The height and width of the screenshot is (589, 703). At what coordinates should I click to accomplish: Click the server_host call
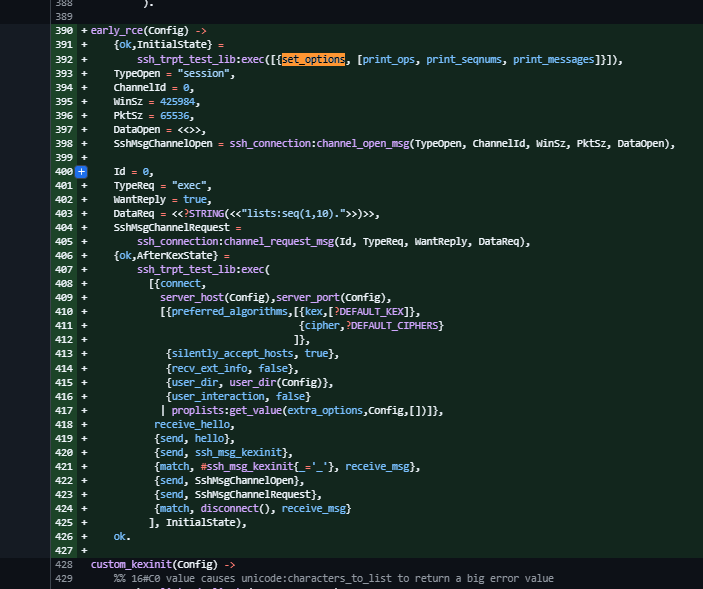point(191,298)
